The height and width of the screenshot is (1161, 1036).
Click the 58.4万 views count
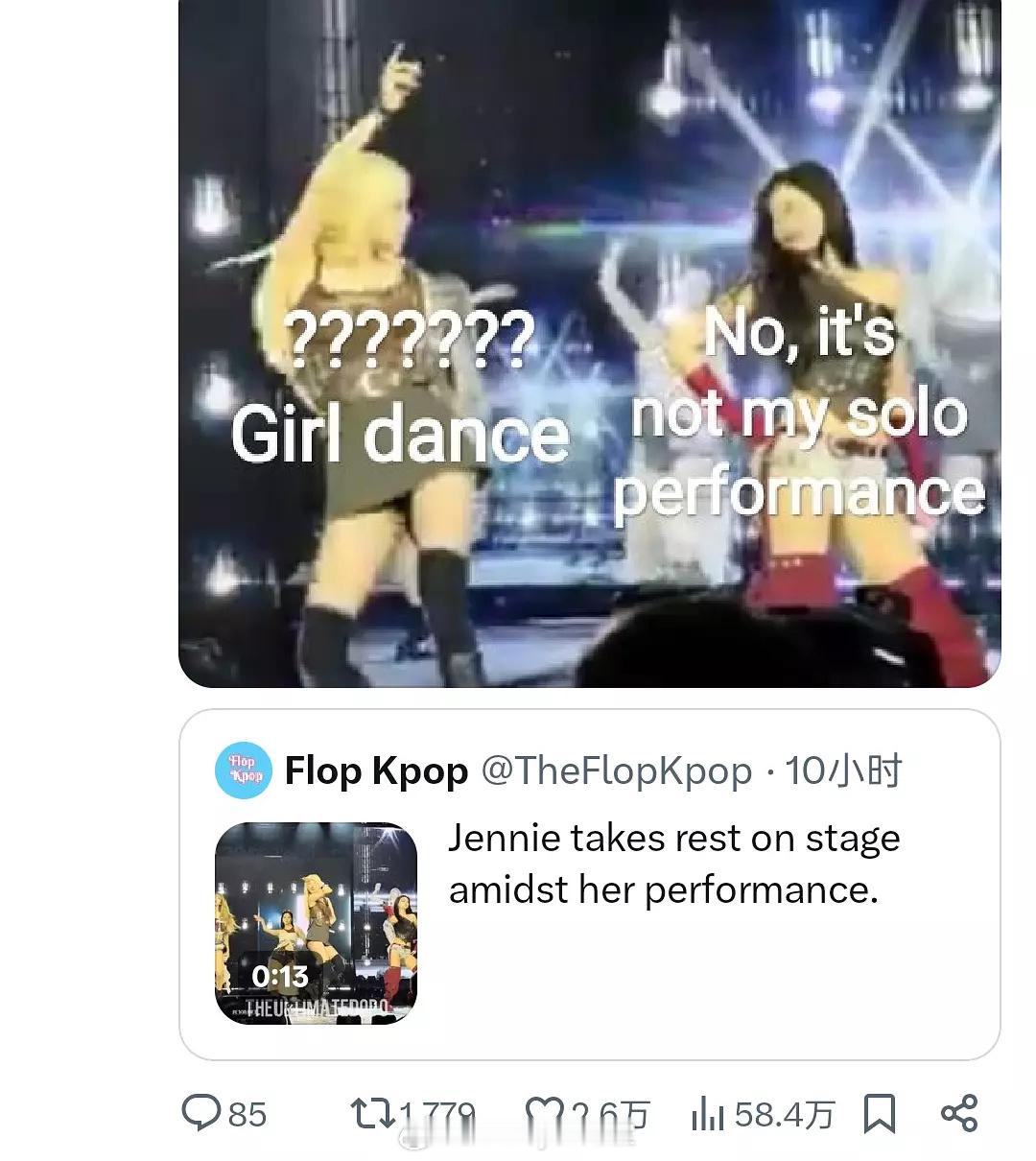pos(784,1114)
